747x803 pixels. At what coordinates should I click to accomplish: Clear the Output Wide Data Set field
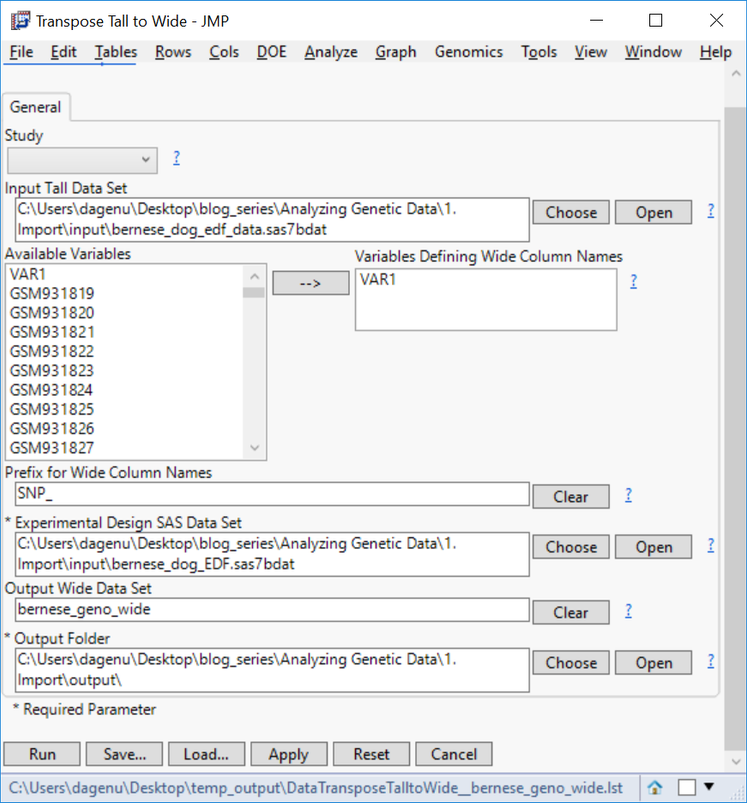(x=571, y=612)
